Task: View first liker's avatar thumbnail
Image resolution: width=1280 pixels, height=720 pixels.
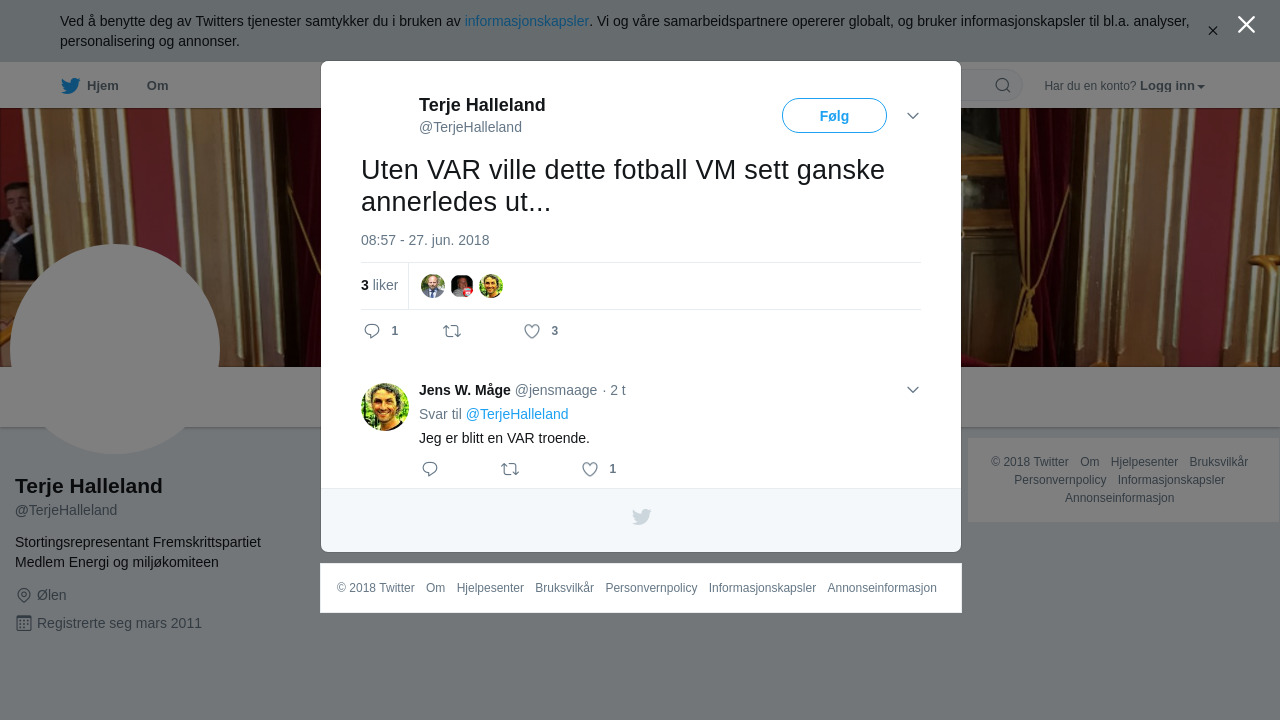Action: pyautogui.click(x=433, y=286)
